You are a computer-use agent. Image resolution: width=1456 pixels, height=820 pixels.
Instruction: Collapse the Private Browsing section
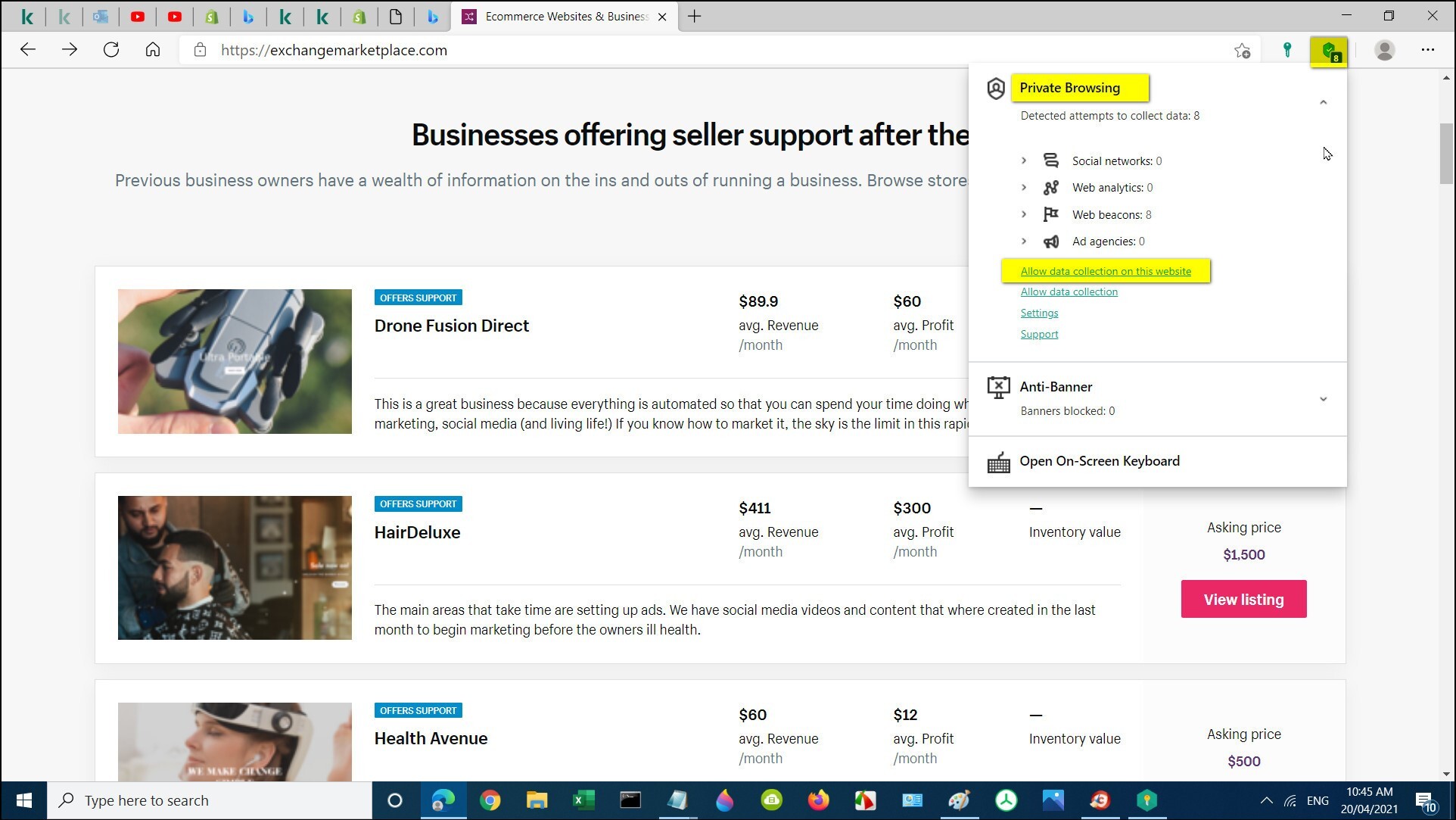[x=1323, y=102]
